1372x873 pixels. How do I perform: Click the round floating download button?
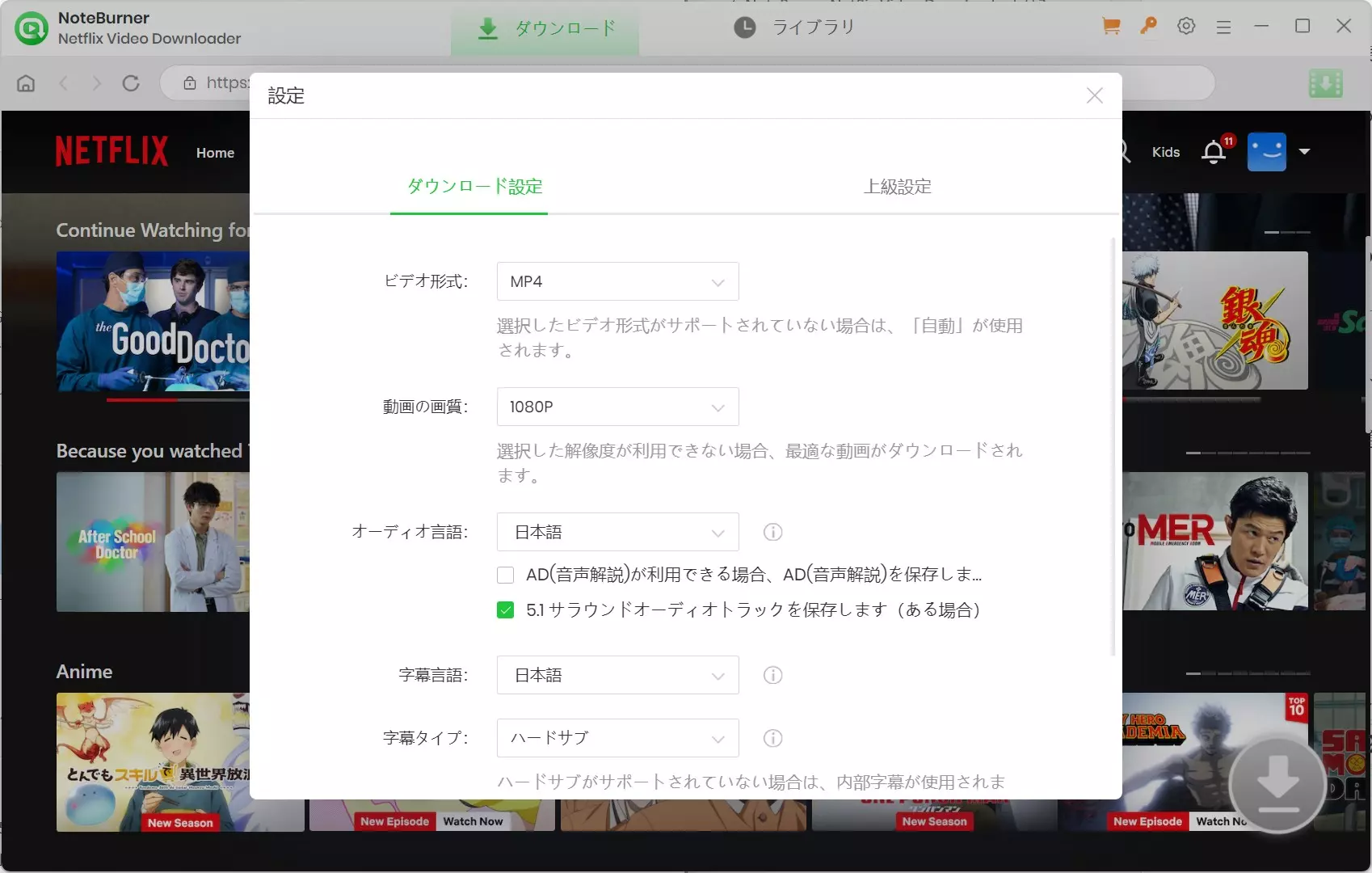pyautogui.click(x=1277, y=784)
